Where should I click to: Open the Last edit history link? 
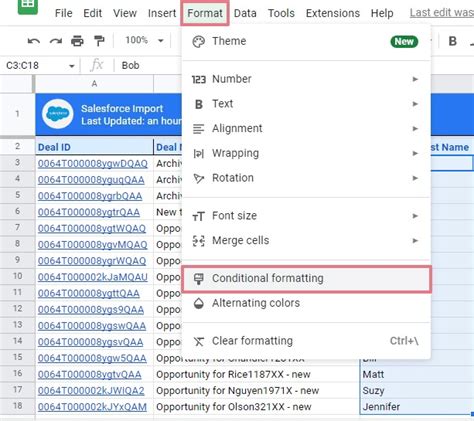pos(442,13)
